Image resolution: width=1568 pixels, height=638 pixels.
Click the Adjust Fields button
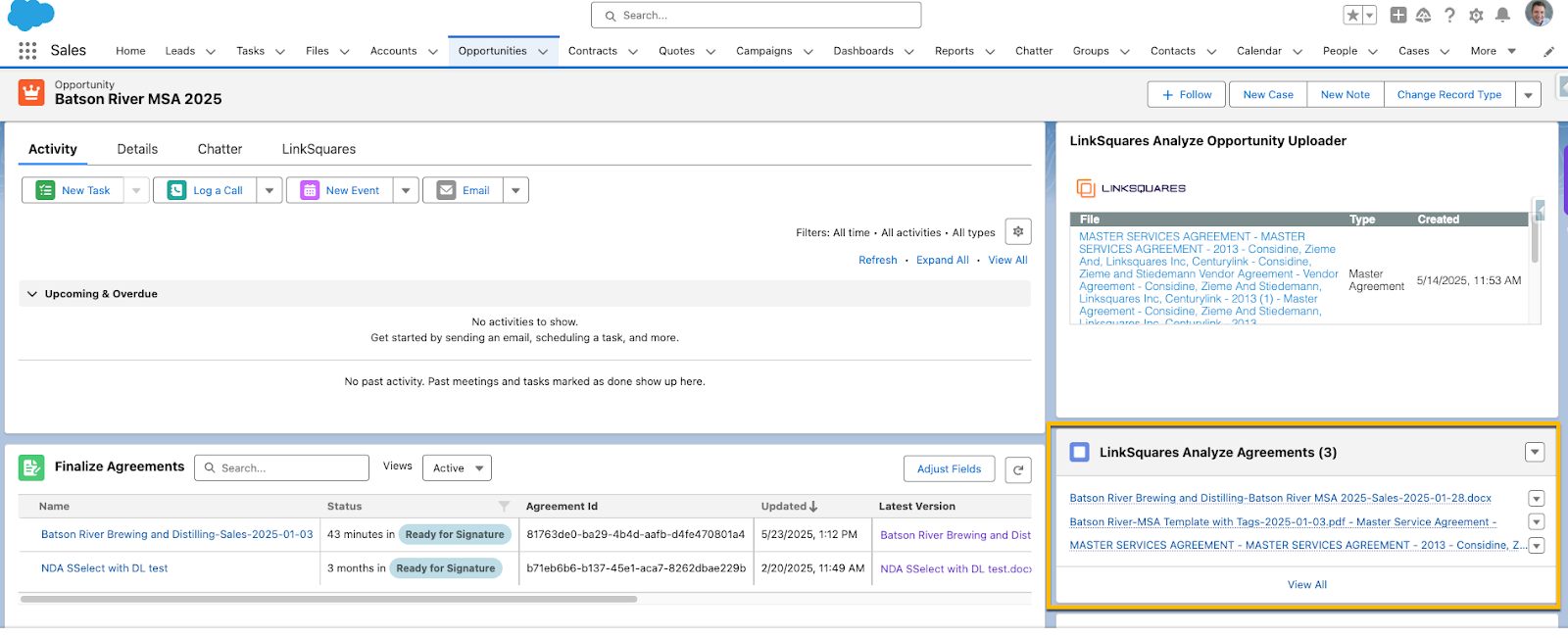click(949, 469)
